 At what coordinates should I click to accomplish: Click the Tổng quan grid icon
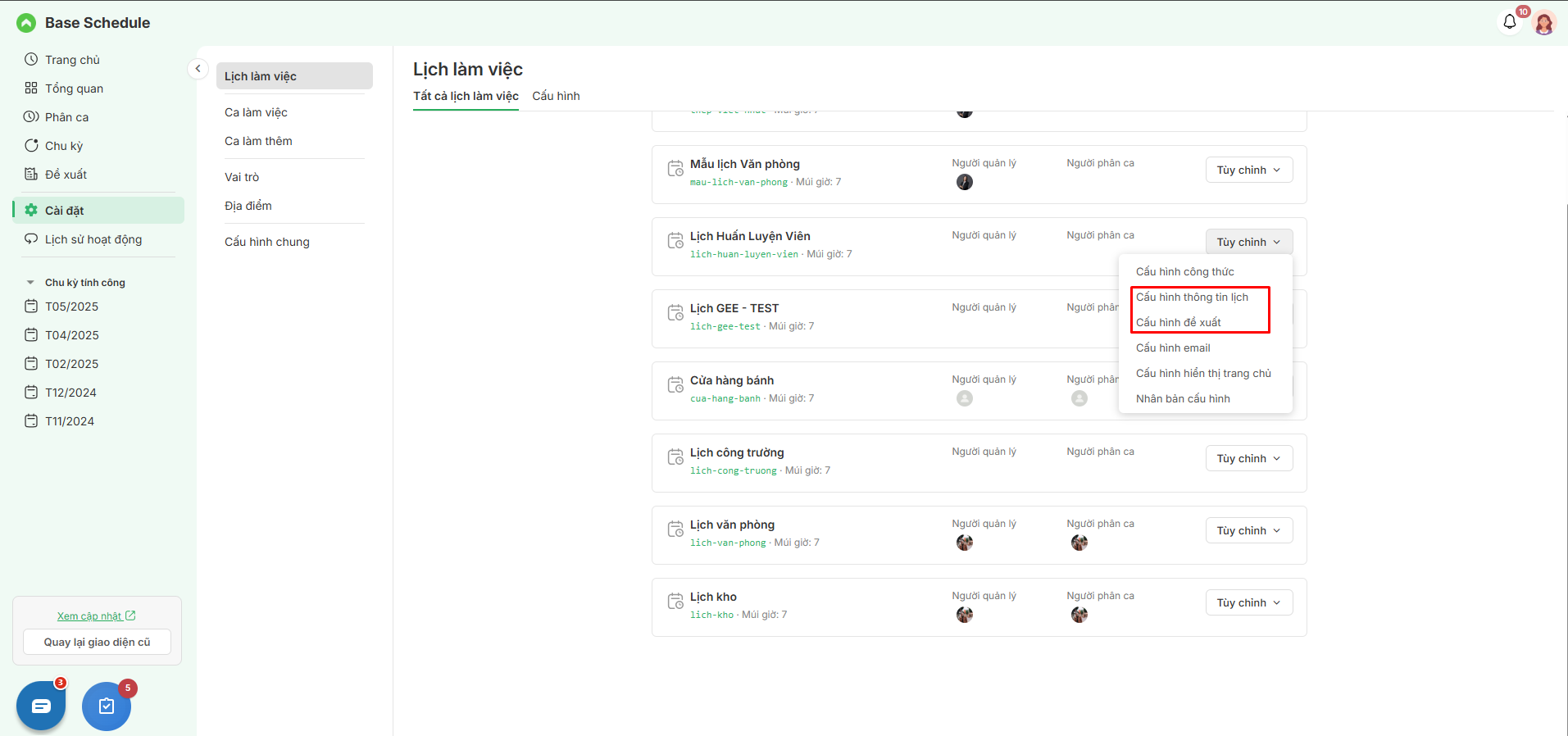click(31, 88)
